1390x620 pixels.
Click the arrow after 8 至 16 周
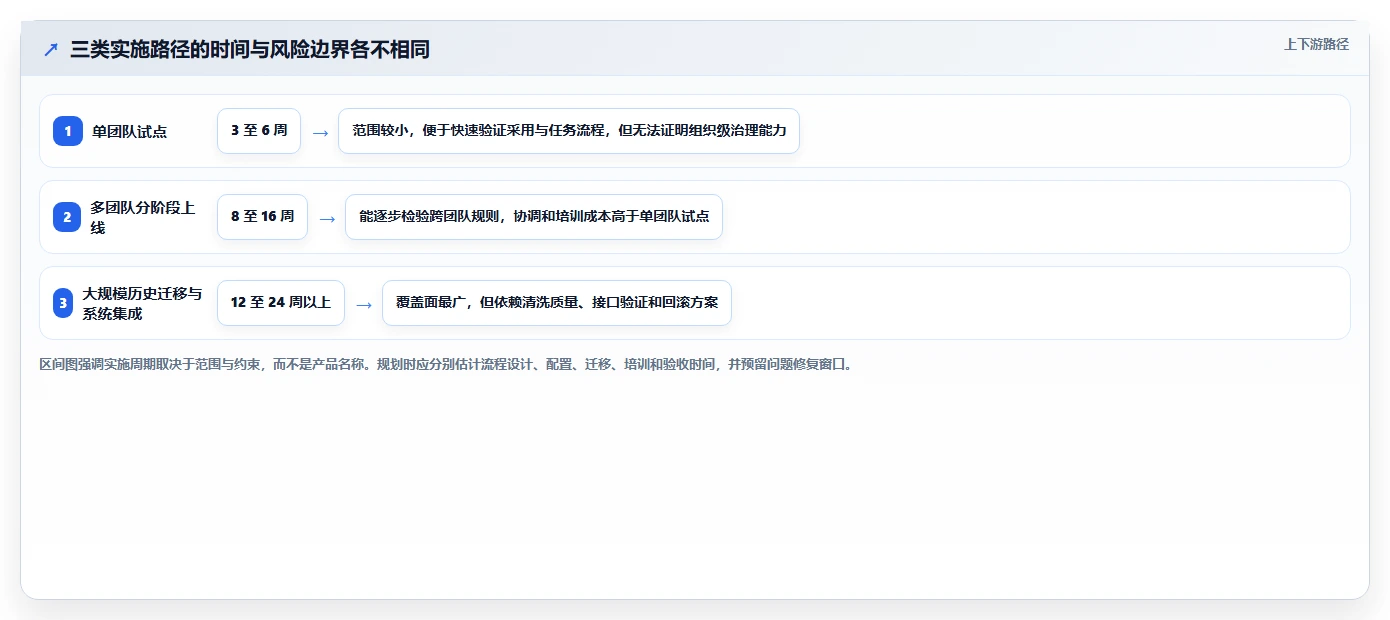pyautogui.click(x=327, y=218)
